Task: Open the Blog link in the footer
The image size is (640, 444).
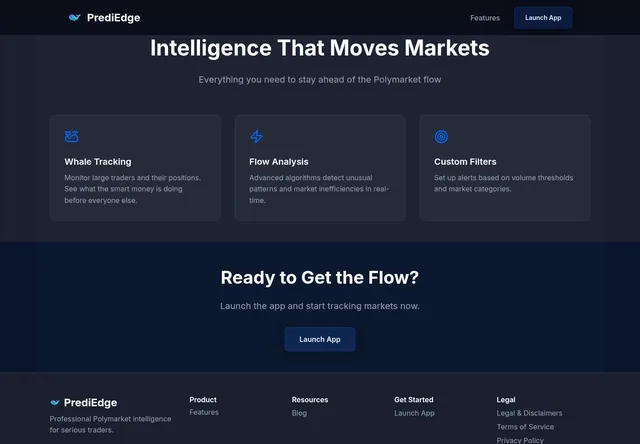Action: [x=299, y=413]
